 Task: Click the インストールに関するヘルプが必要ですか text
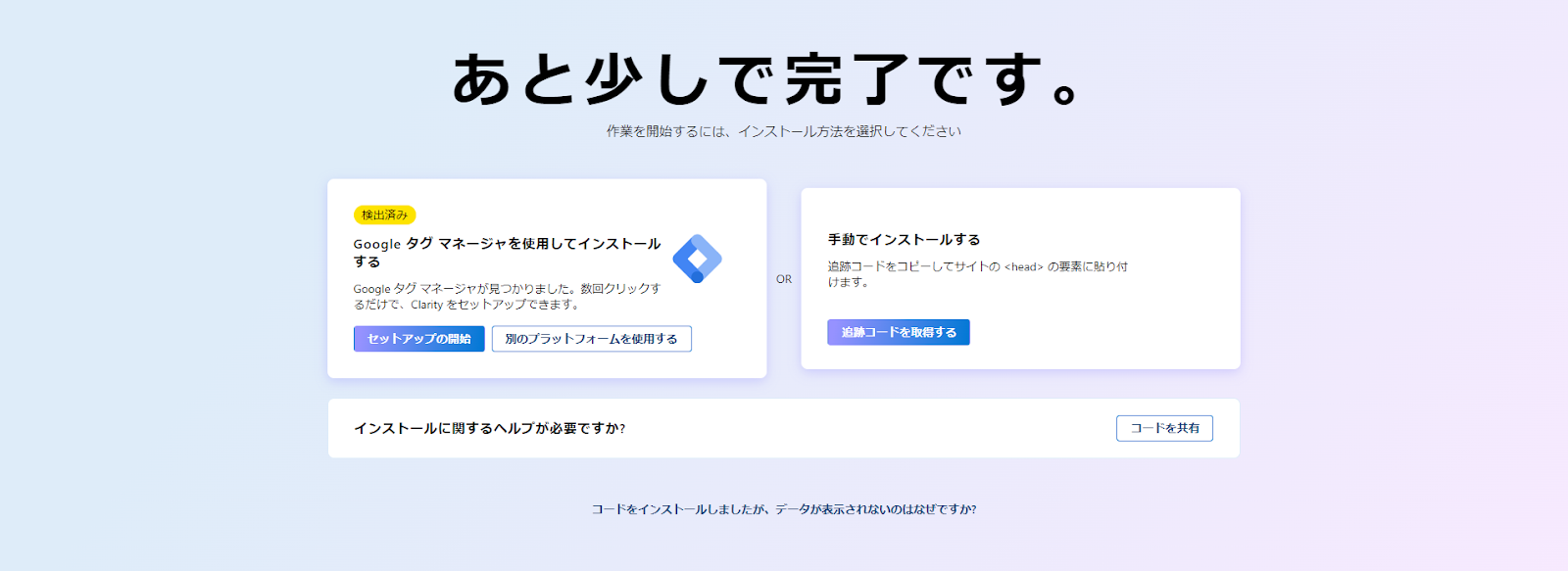point(489,428)
